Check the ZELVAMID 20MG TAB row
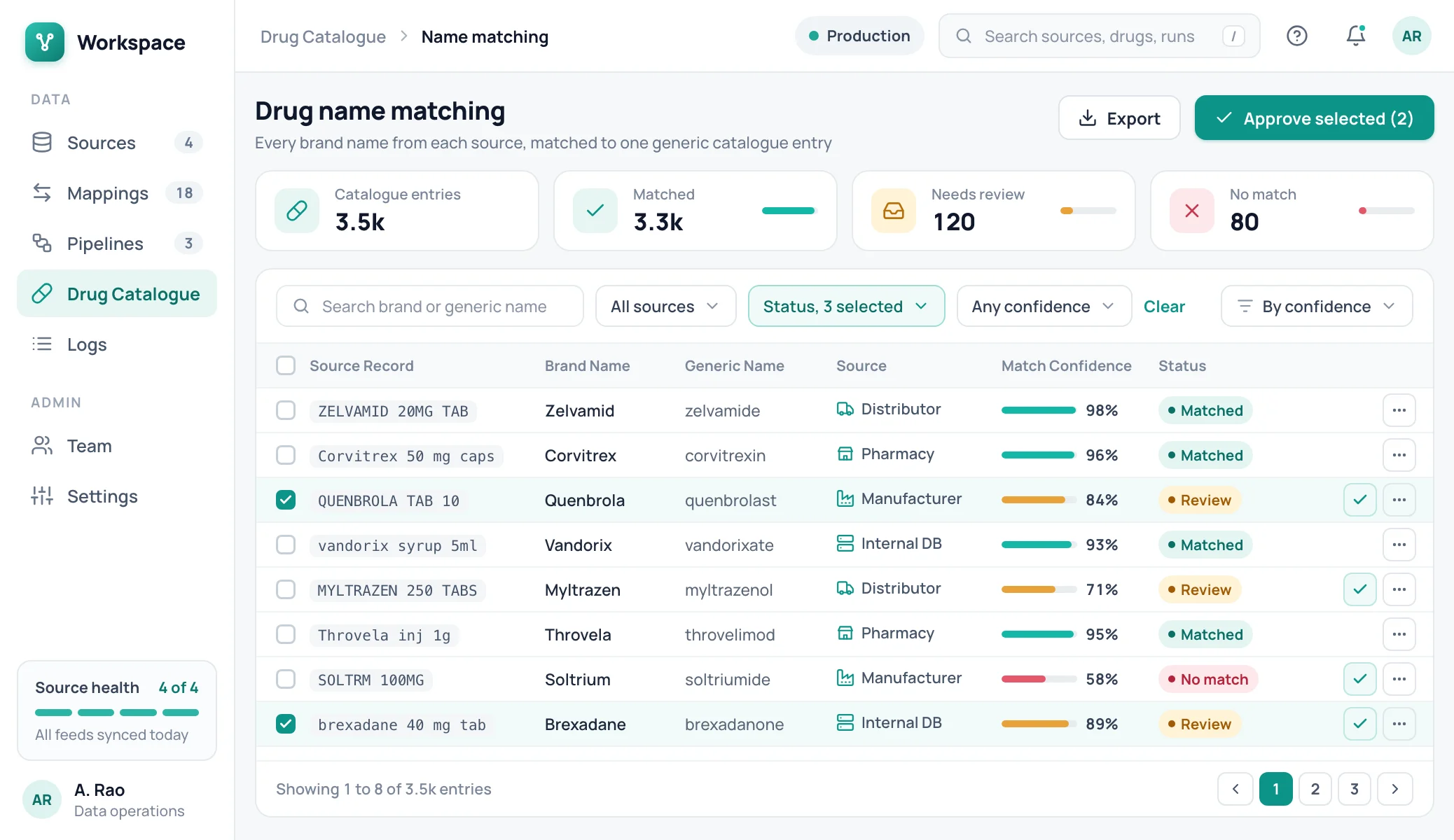This screenshot has height=840, width=1454. pyautogui.click(x=286, y=410)
